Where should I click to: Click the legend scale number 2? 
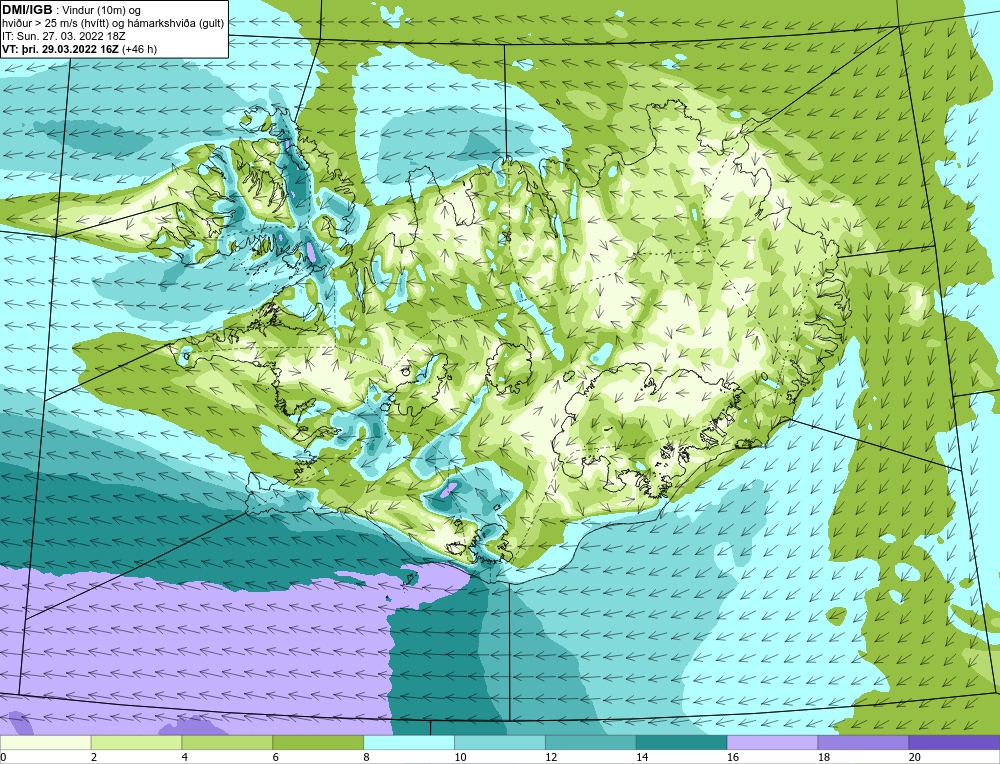point(94,757)
